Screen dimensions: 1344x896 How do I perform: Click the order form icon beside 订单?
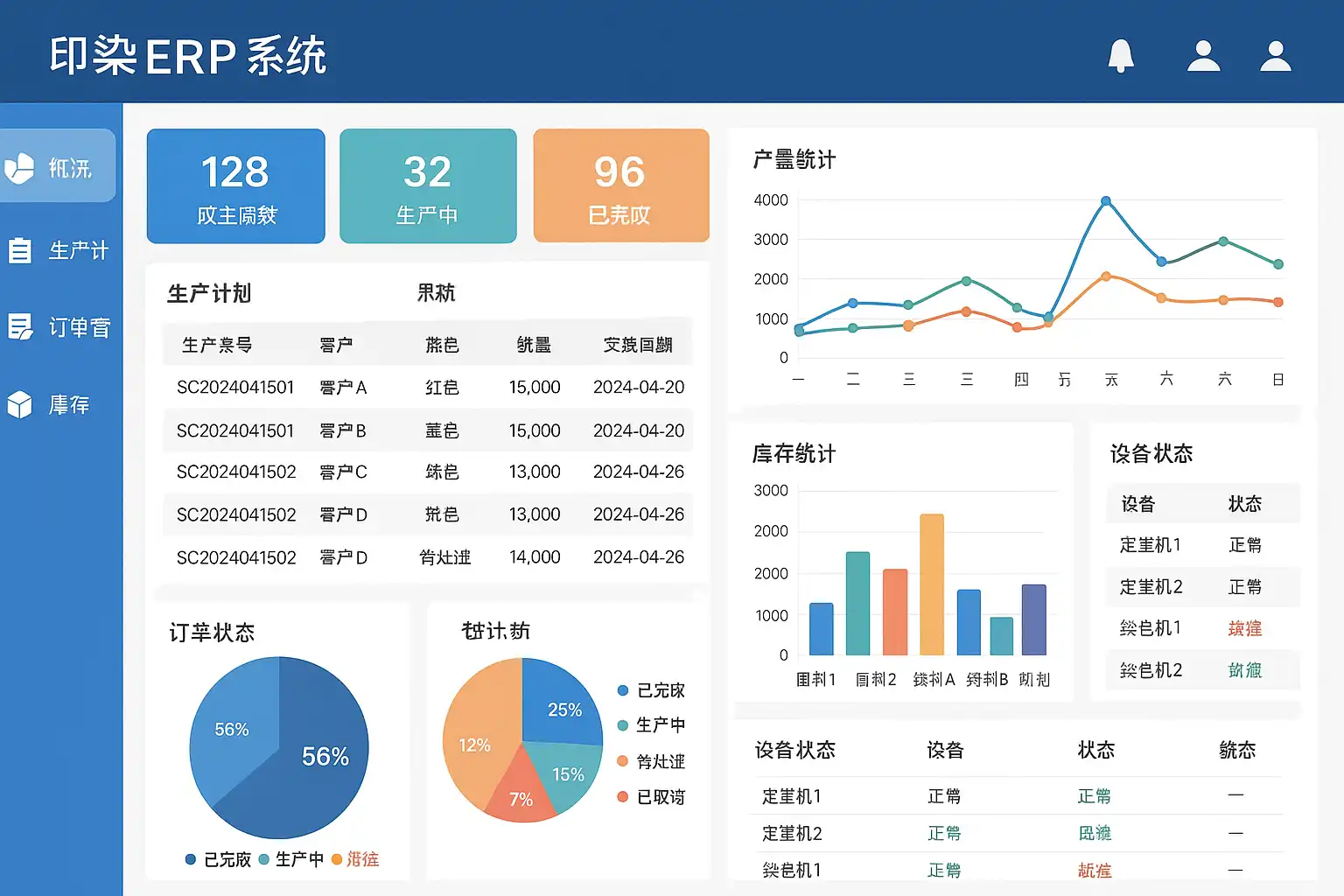coord(19,327)
